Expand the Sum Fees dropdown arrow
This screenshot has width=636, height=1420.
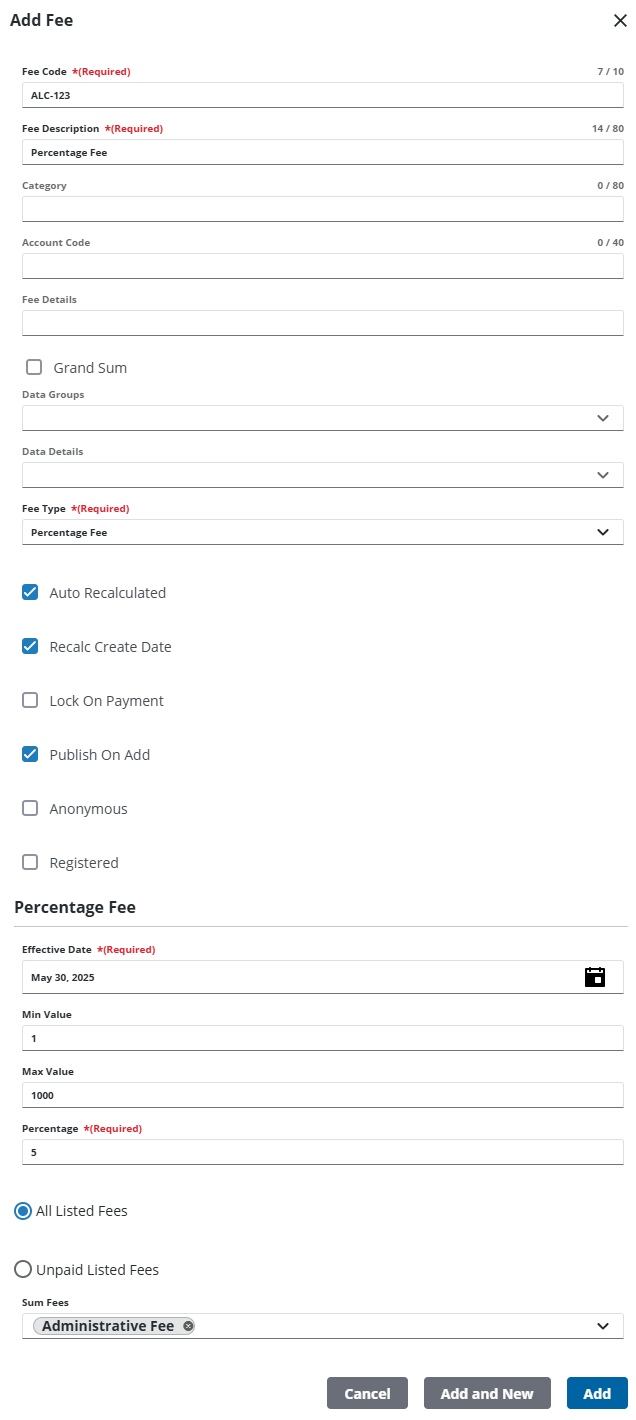602,1326
